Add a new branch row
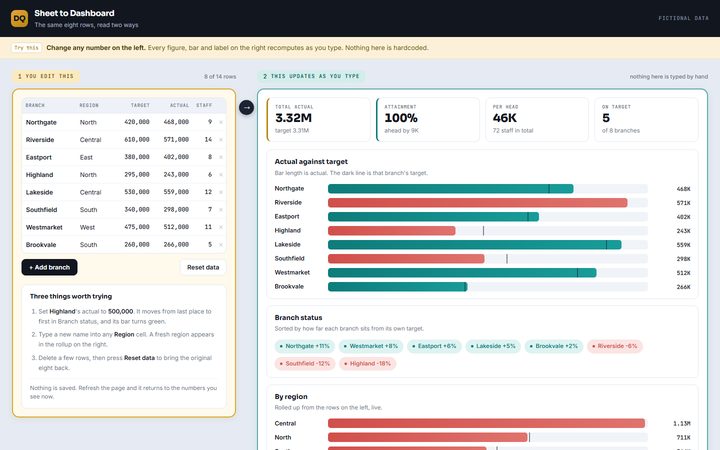720x450 pixels. [x=50, y=267]
